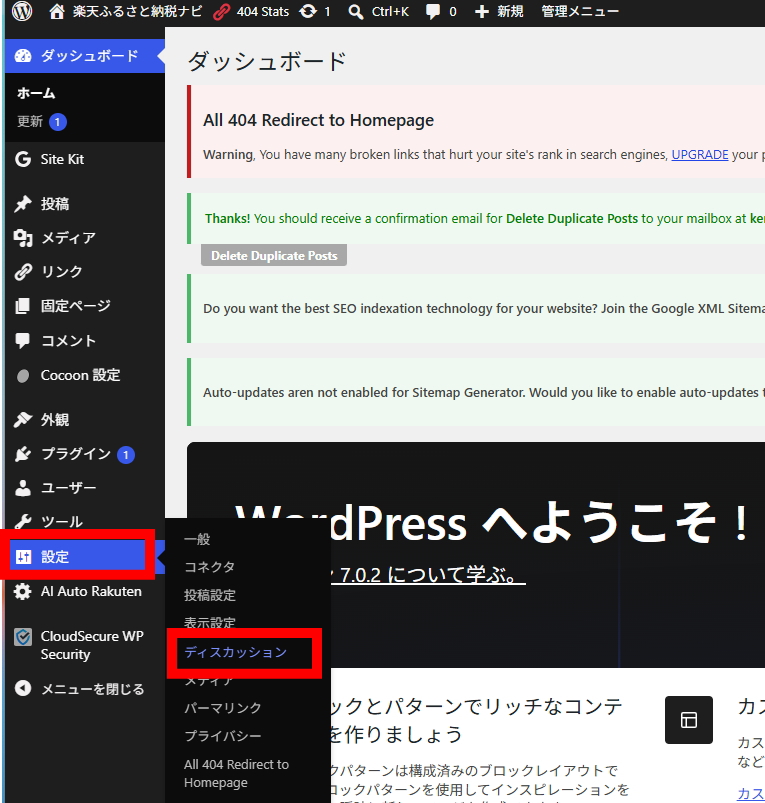Screen dimensions: 765x803
Task: Open comments bubble in admin bar
Action: [x=433, y=12]
